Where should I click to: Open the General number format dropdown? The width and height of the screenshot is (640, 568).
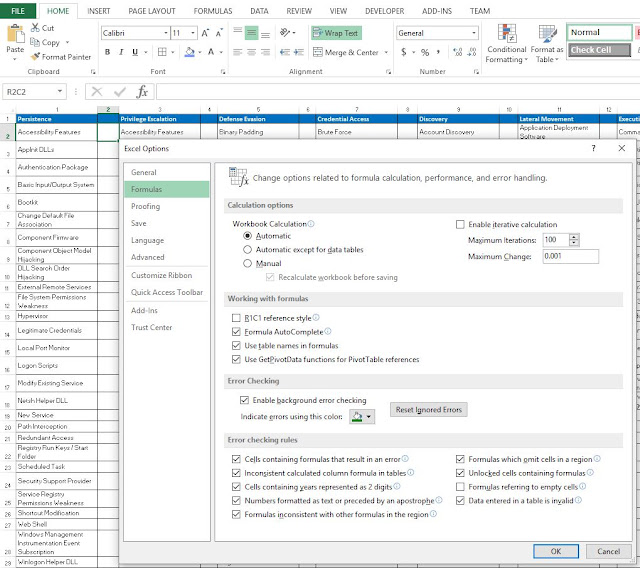pos(474,33)
